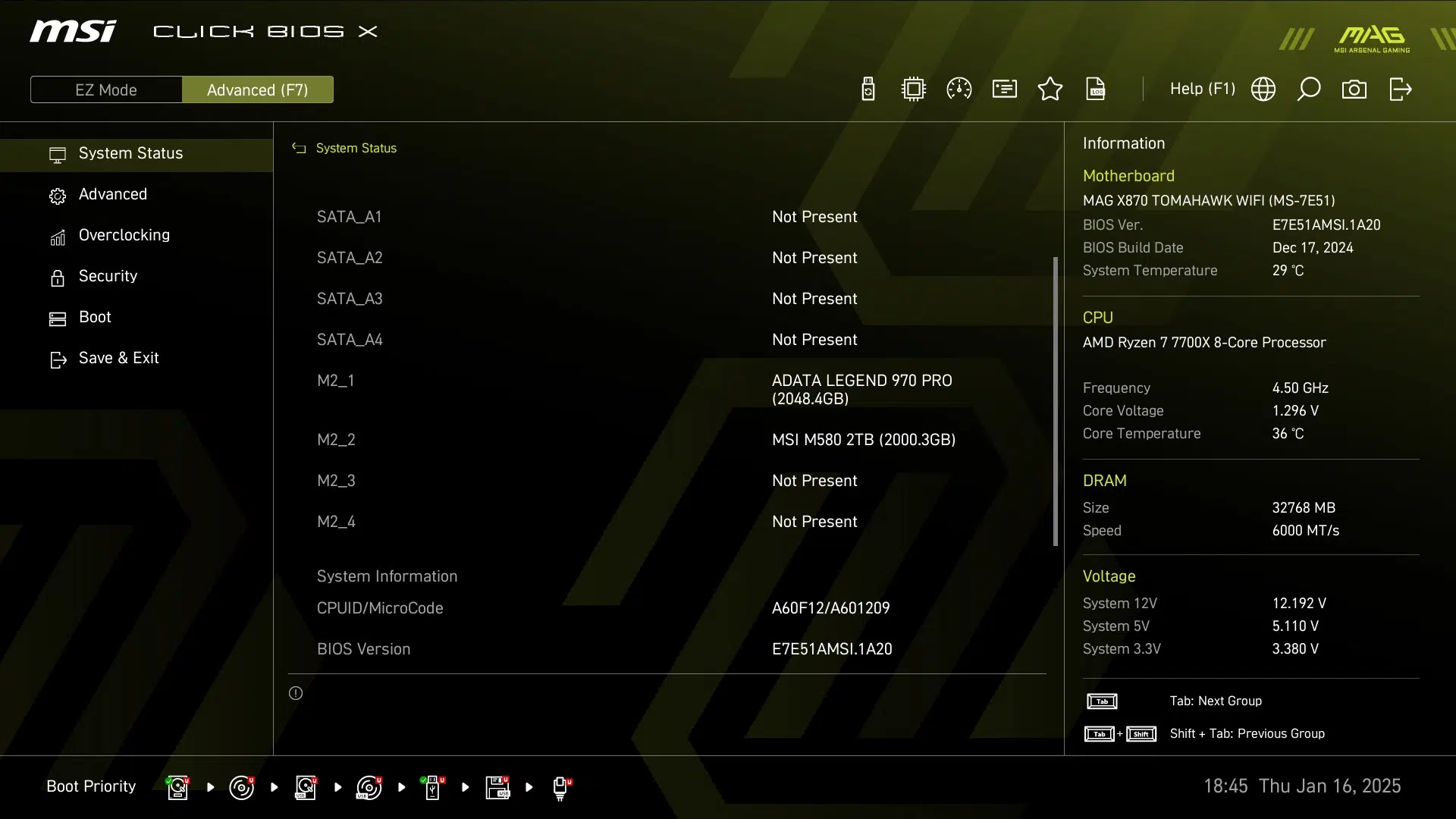Open the LOG file icon

tap(1096, 89)
